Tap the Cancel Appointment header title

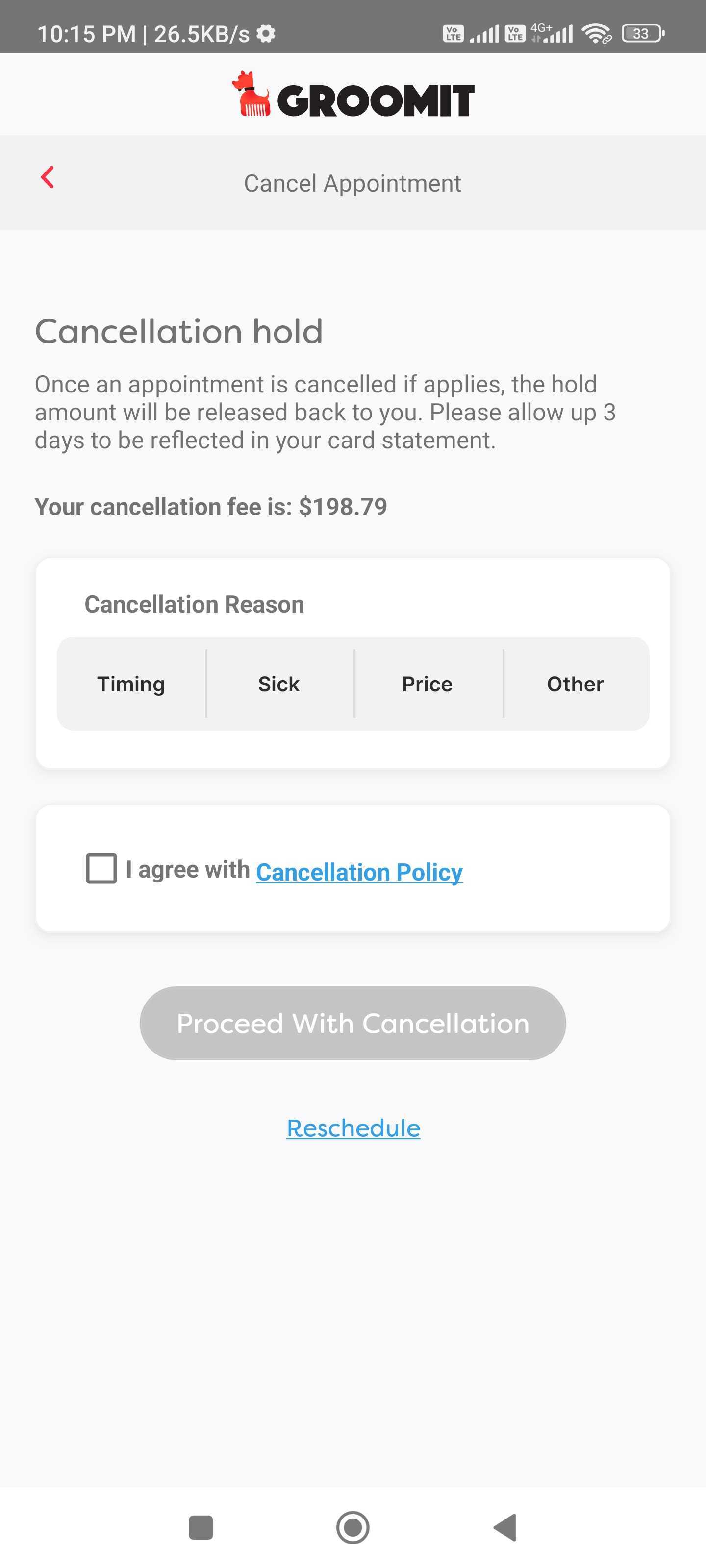point(353,183)
